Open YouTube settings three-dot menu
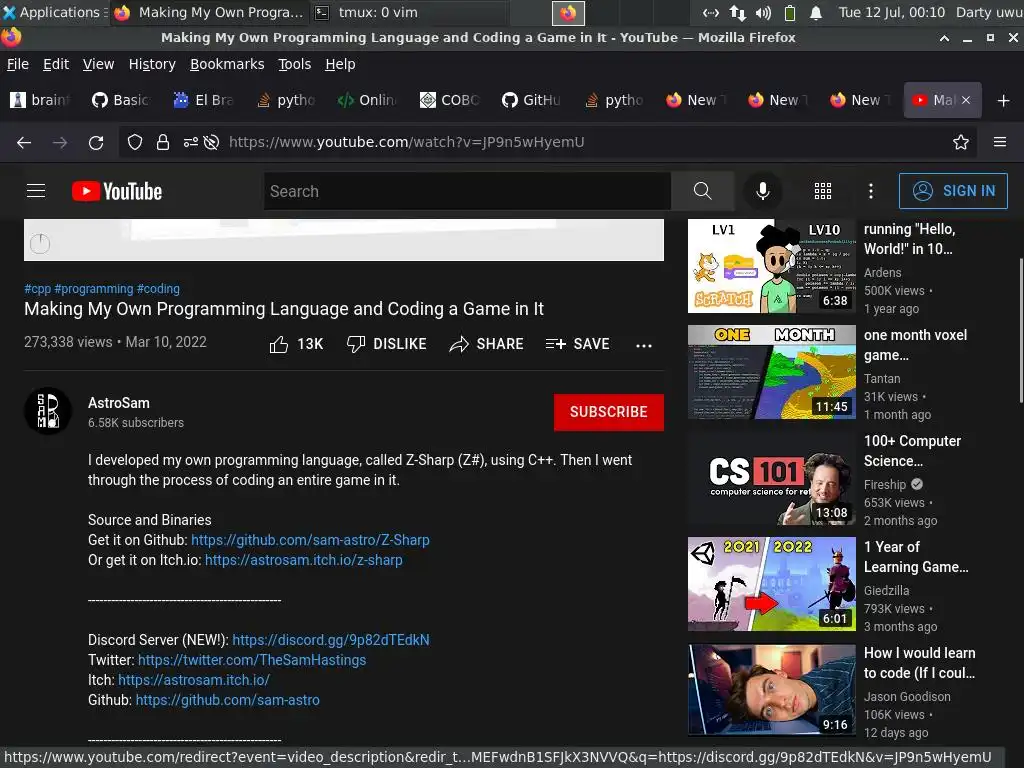 pos(871,191)
